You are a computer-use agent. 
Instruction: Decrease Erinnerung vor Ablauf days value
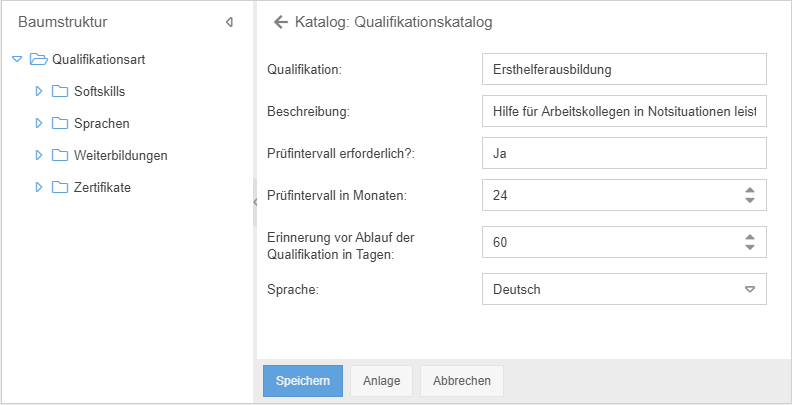coord(749,247)
